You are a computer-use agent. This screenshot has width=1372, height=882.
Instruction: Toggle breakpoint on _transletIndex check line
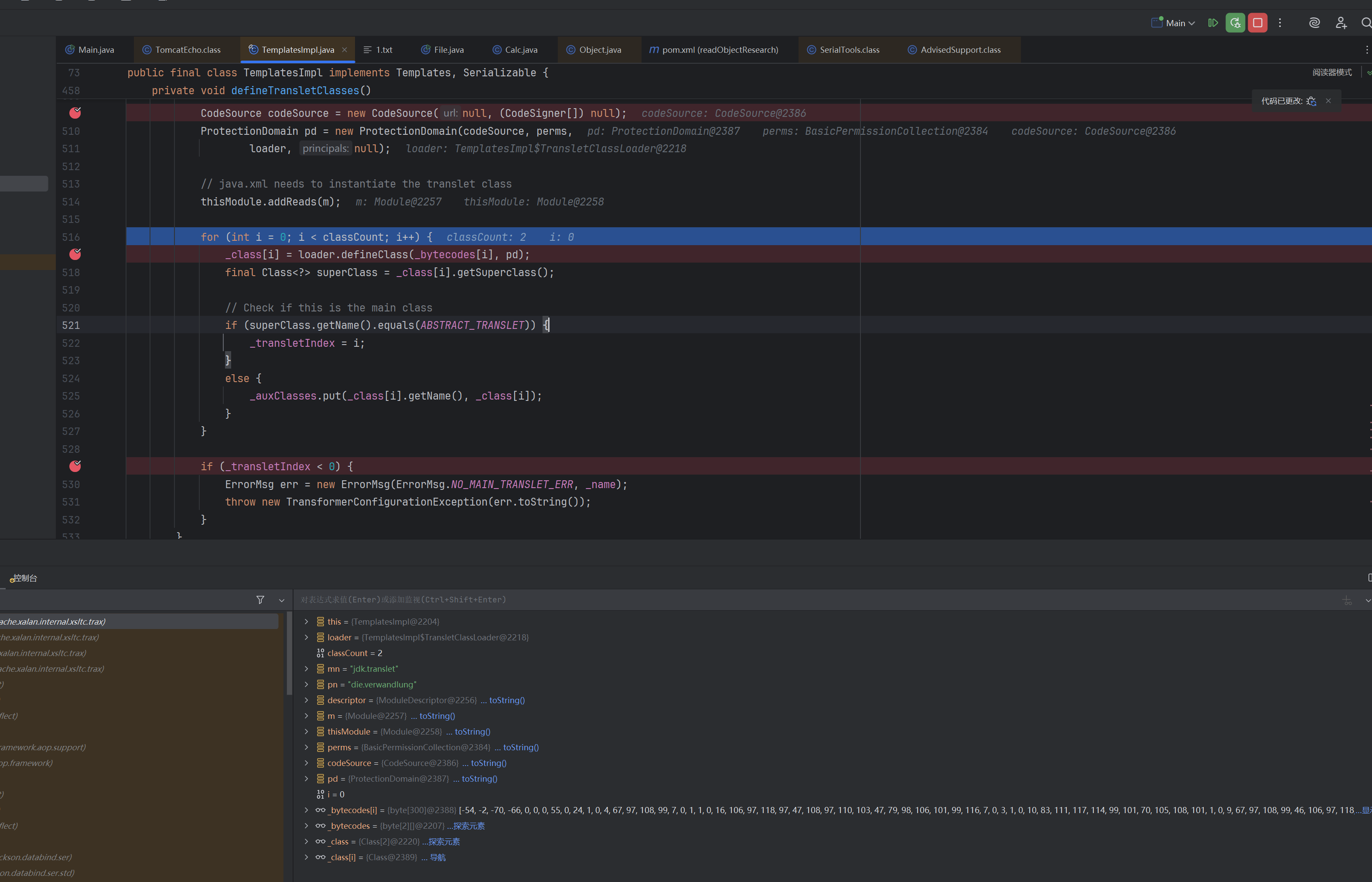click(x=75, y=466)
